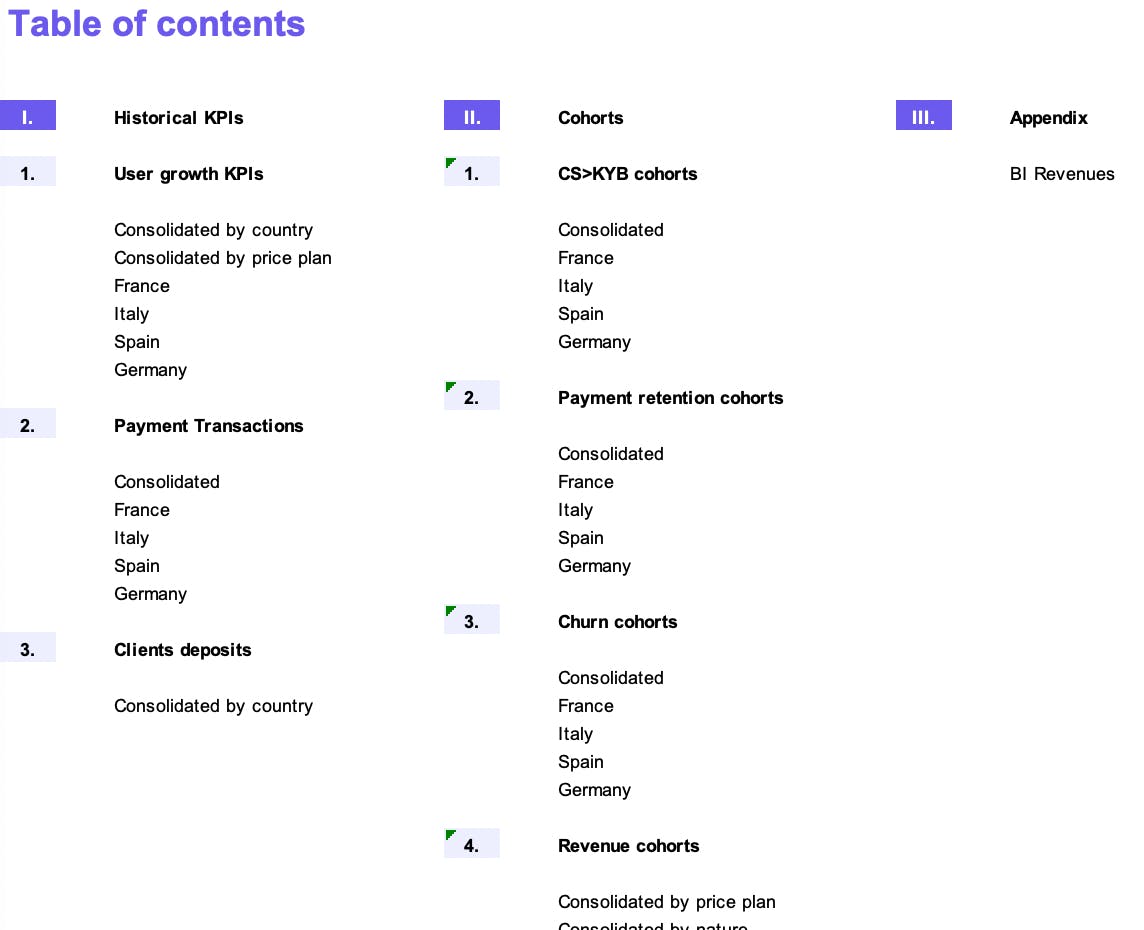Screen dimensions: 1144x930
Task: Click the Historical KPIs section heading
Action: point(179,118)
